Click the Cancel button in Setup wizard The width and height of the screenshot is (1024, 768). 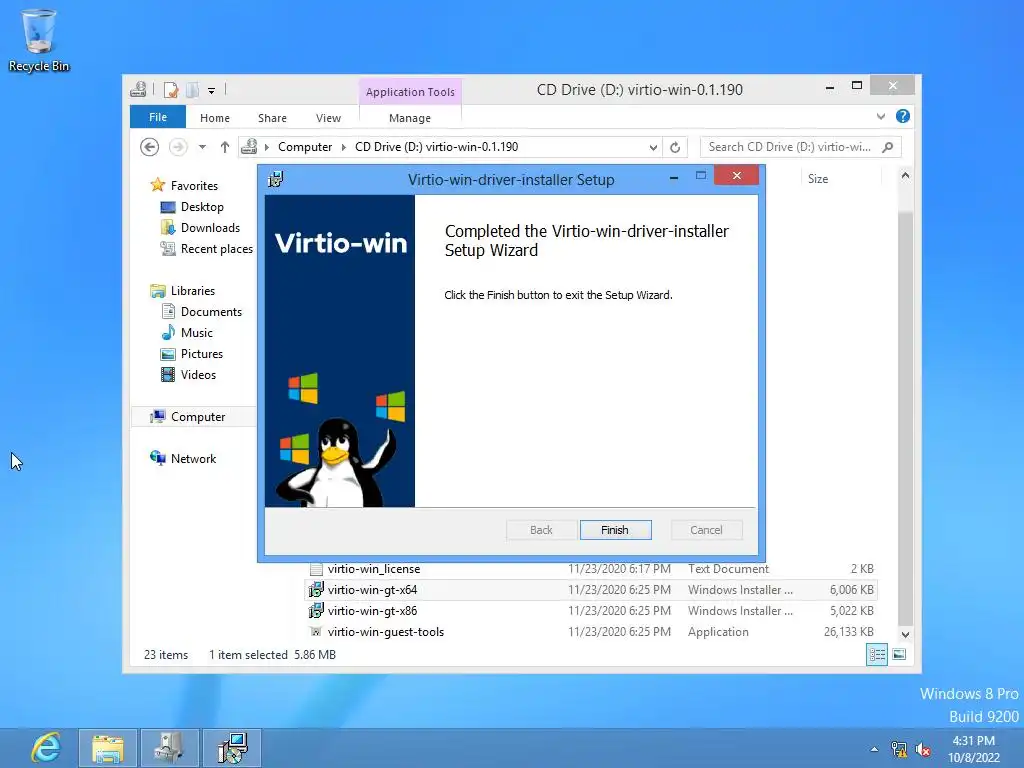tap(706, 530)
